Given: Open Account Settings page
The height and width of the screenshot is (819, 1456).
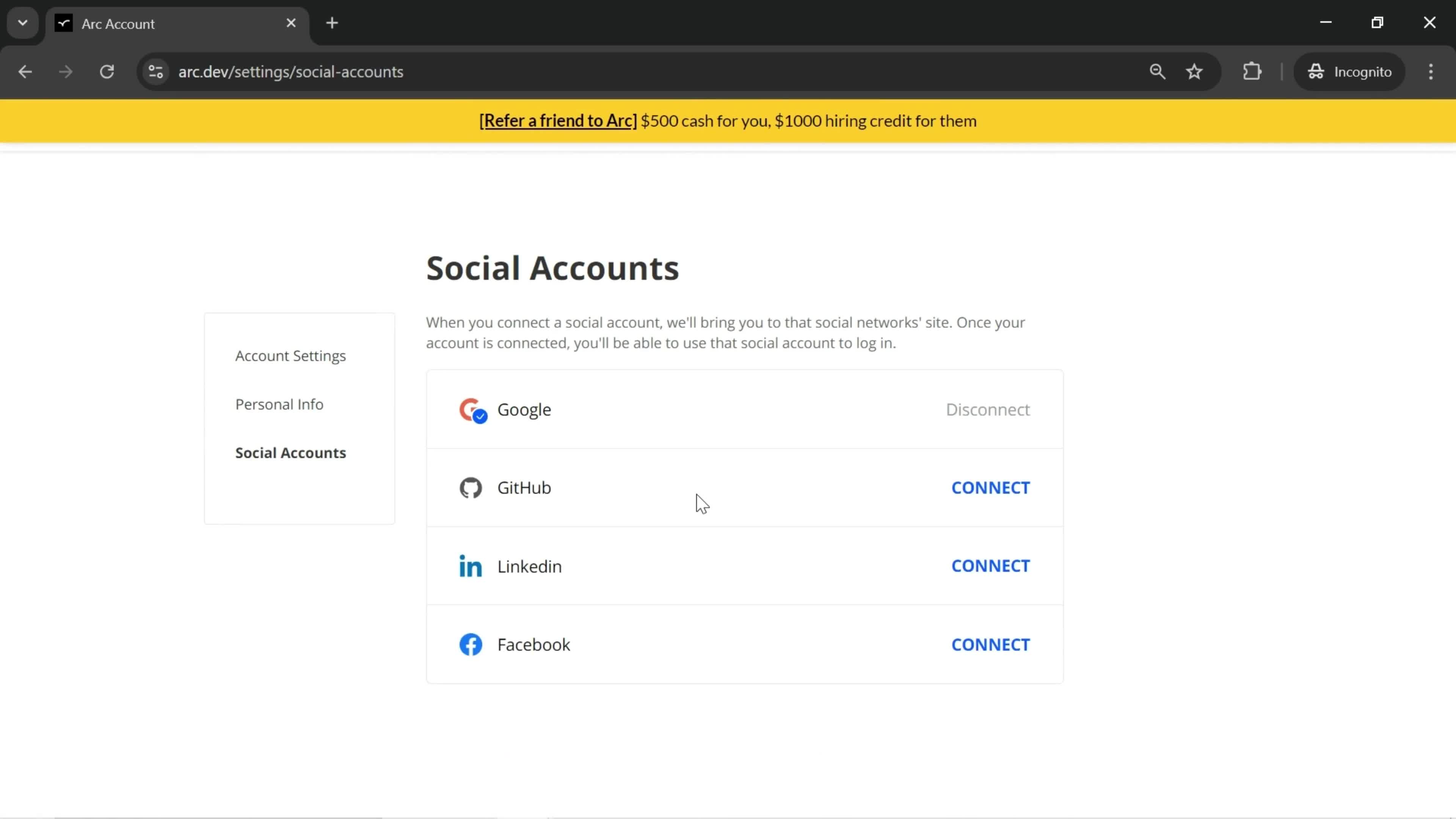Looking at the screenshot, I should point(291,355).
